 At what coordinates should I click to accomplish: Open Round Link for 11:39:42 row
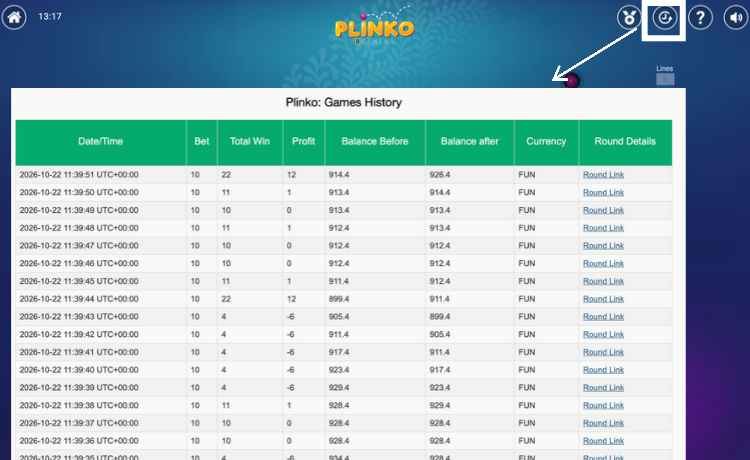[x=603, y=334]
